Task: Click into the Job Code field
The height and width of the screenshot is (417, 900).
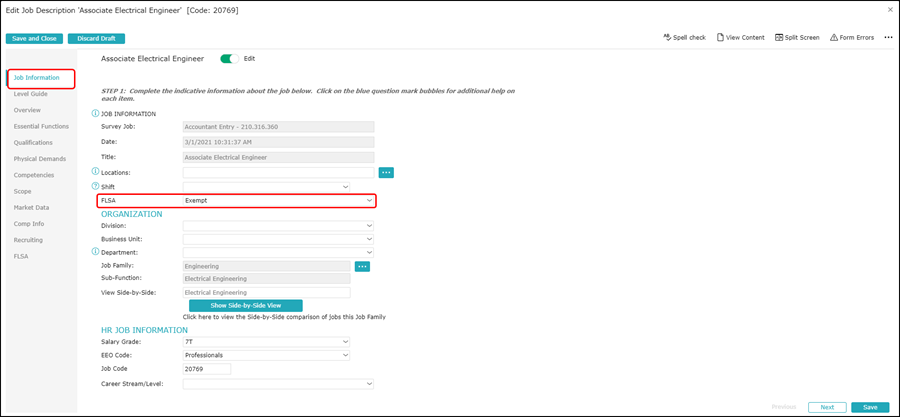Action: (207, 369)
